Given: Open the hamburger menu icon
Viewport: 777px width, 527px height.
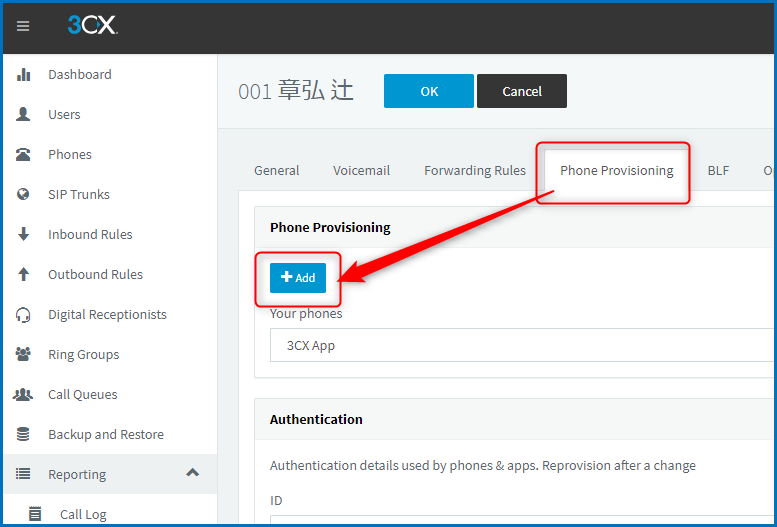Looking at the screenshot, I should (23, 26).
